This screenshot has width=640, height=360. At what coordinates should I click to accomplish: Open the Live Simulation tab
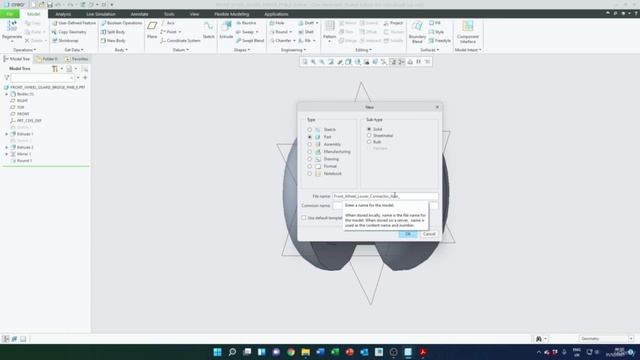pos(101,14)
